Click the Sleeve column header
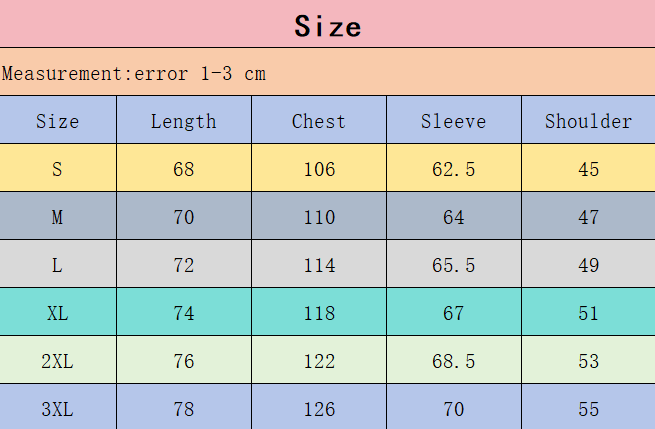655x429 pixels. [453, 121]
